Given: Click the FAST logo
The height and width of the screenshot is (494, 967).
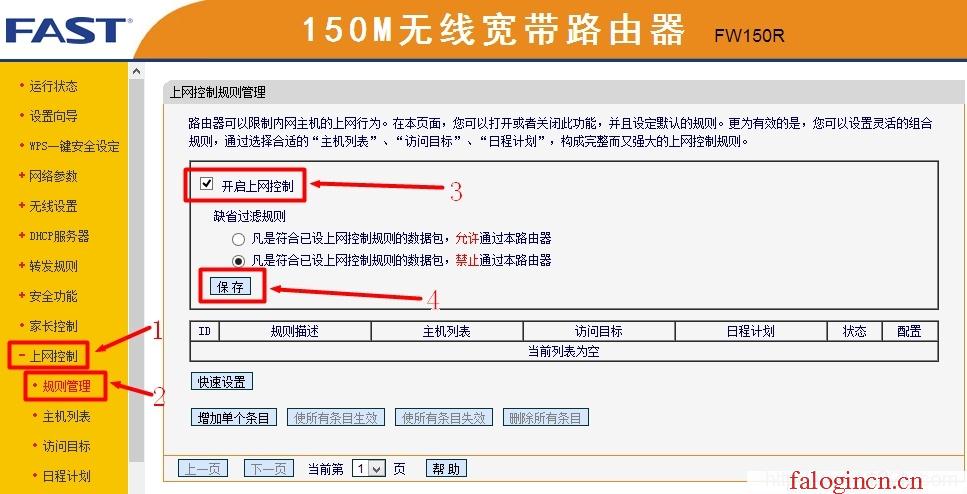Looking at the screenshot, I should point(66,31).
